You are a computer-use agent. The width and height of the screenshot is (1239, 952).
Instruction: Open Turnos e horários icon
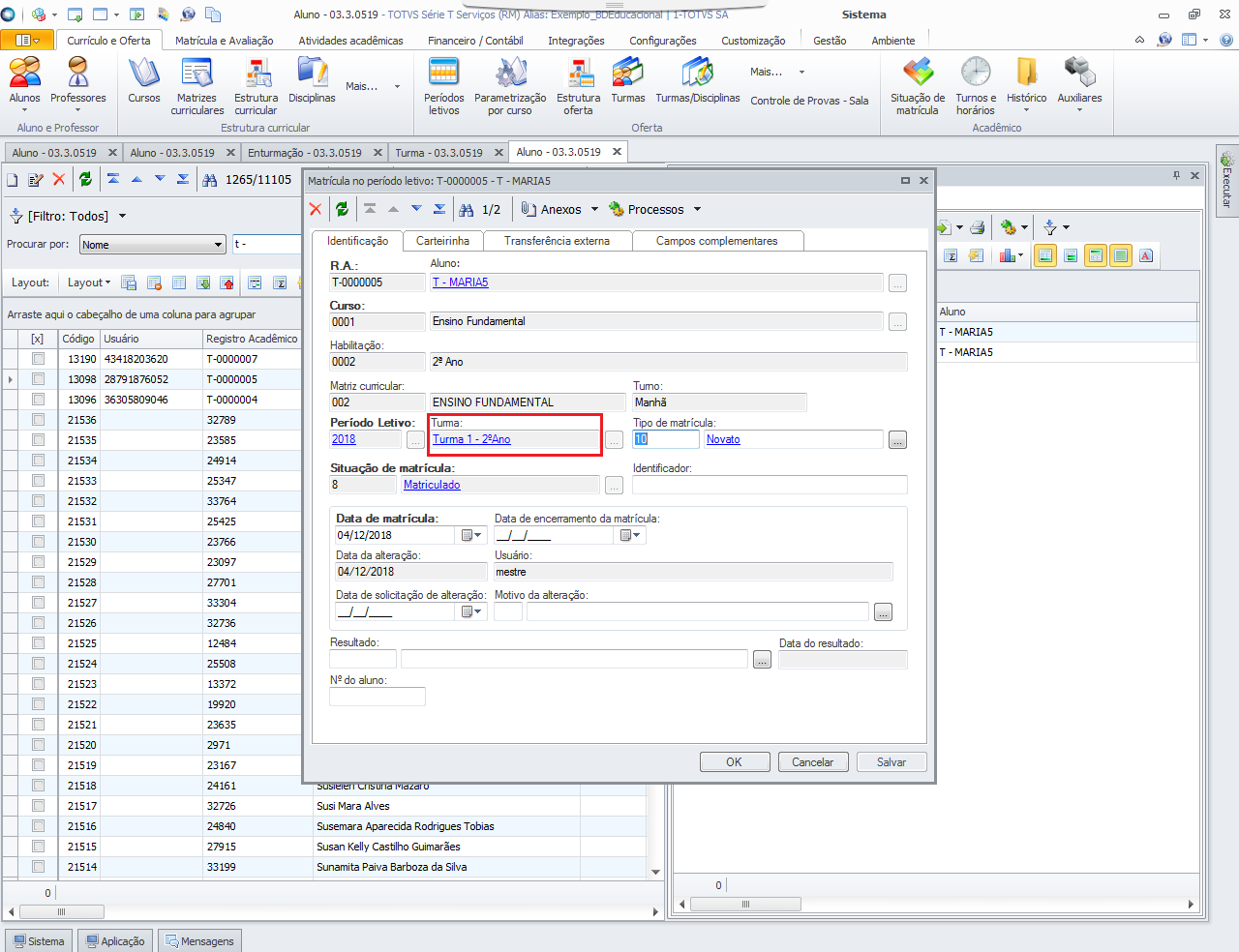976,86
